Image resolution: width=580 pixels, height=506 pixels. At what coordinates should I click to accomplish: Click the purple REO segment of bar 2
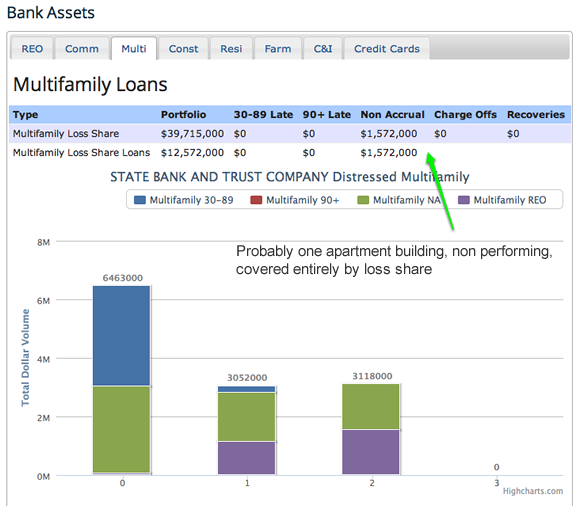coord(371,452)
